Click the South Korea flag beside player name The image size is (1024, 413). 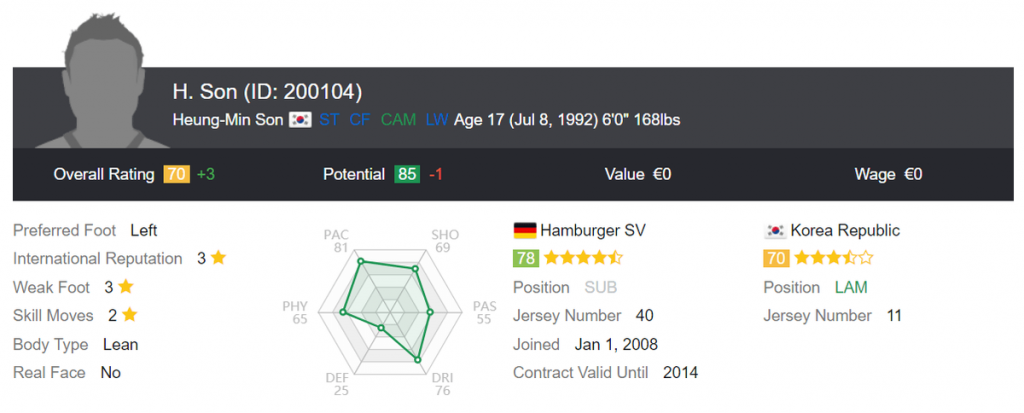[x=299, y=120]
